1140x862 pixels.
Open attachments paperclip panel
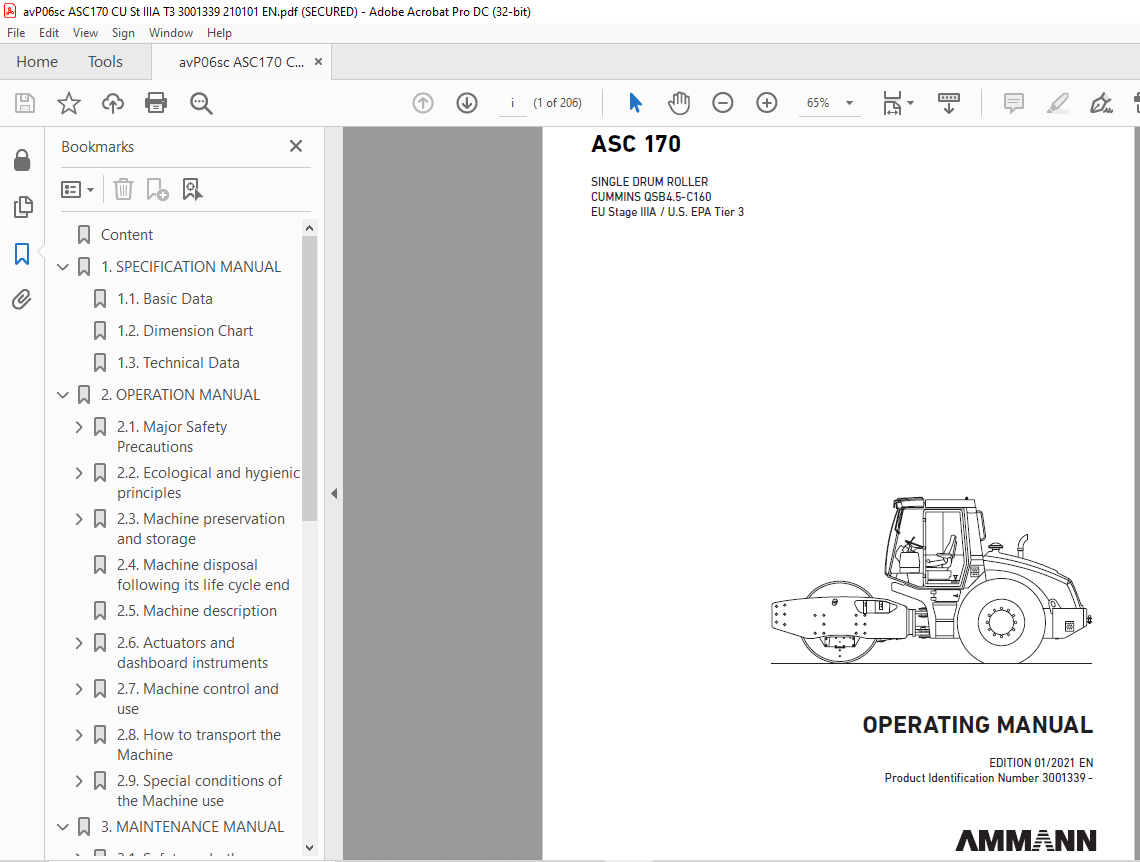tap(23, 299)
